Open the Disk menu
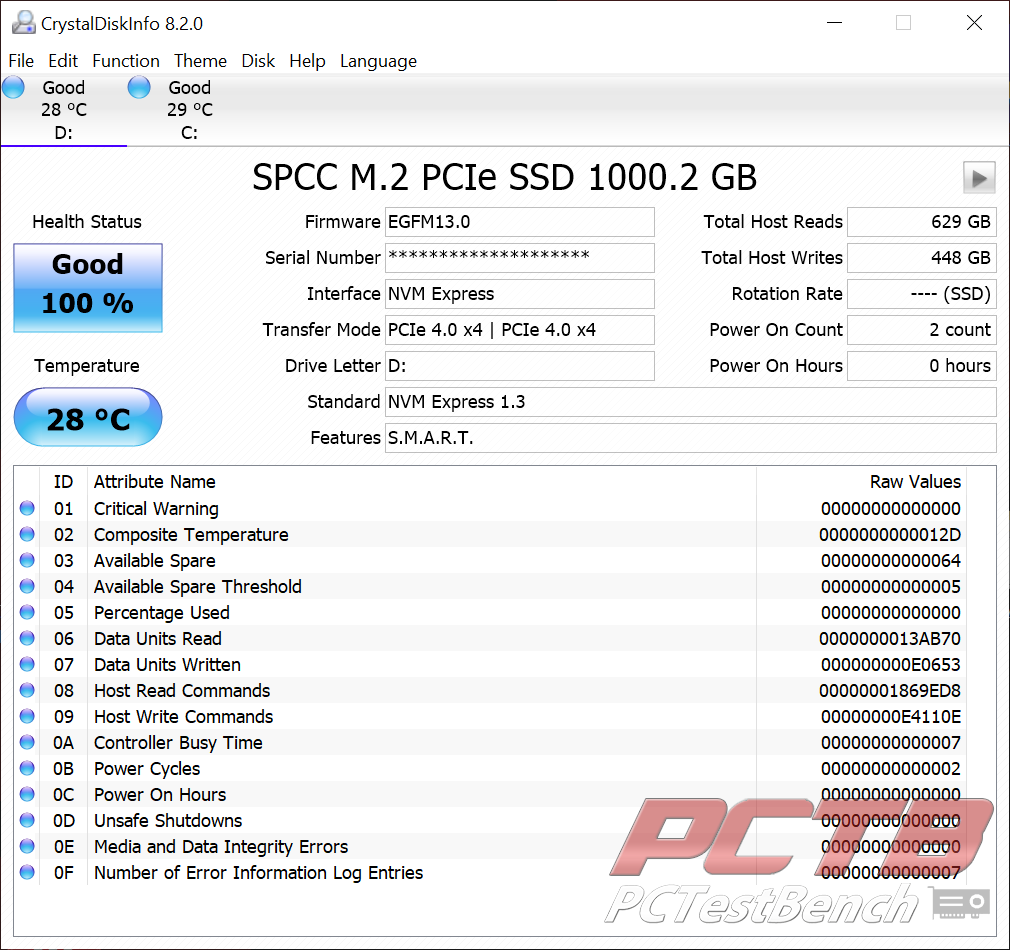The width and height of the screenshot is (1010, 950). pyautogui.click(x=258, y=61)
